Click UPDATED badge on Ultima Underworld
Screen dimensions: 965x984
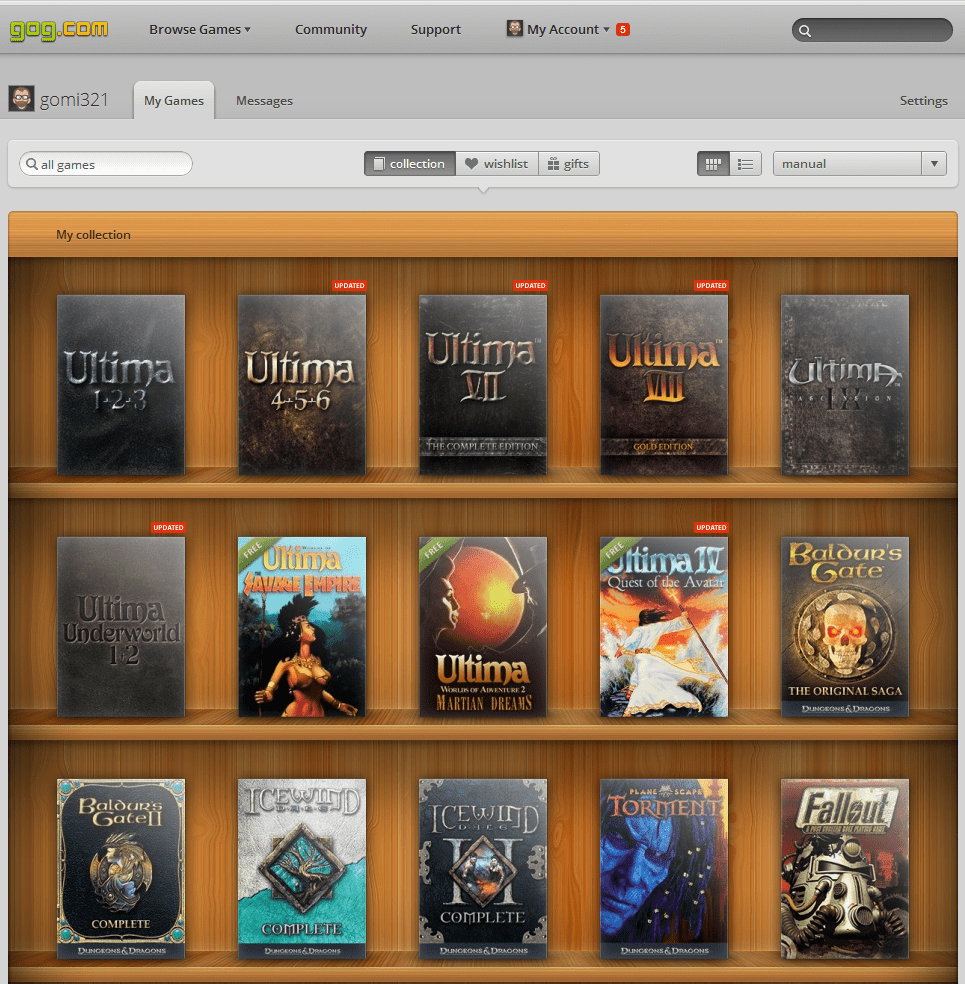tap(168, 528)
